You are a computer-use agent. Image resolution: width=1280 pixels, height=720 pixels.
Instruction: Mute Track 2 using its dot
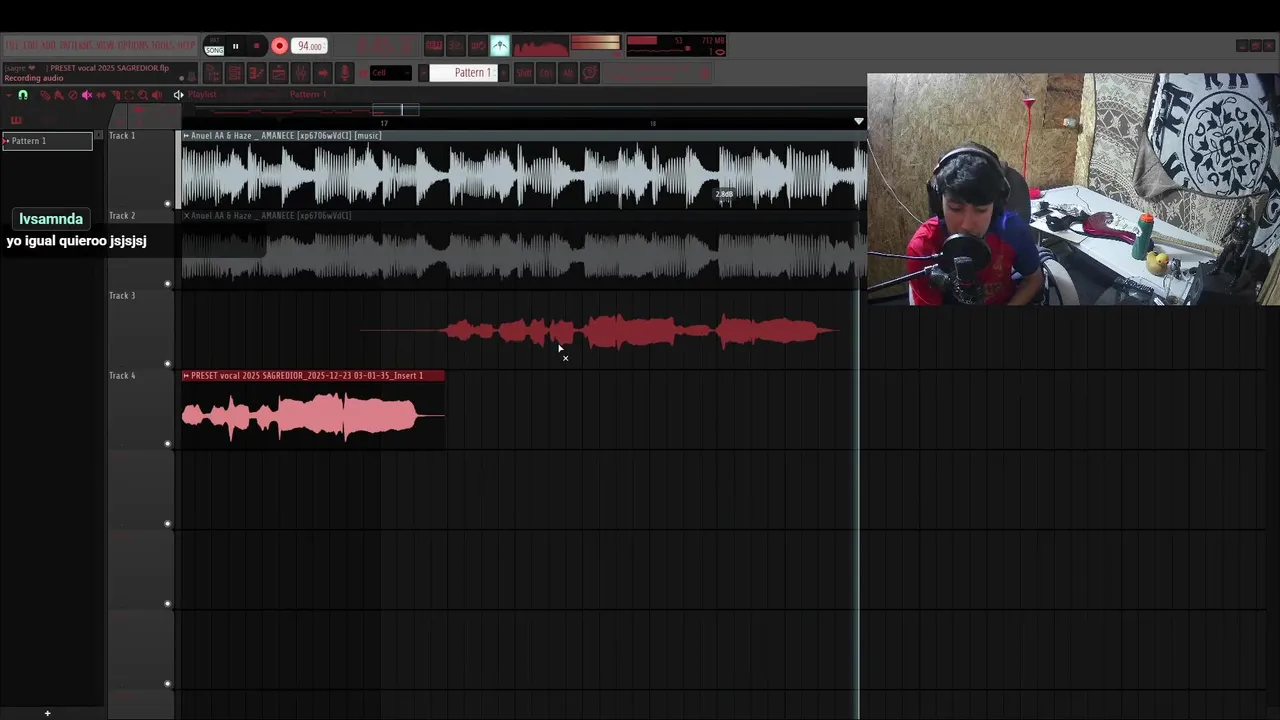click(x=168, y=284)
